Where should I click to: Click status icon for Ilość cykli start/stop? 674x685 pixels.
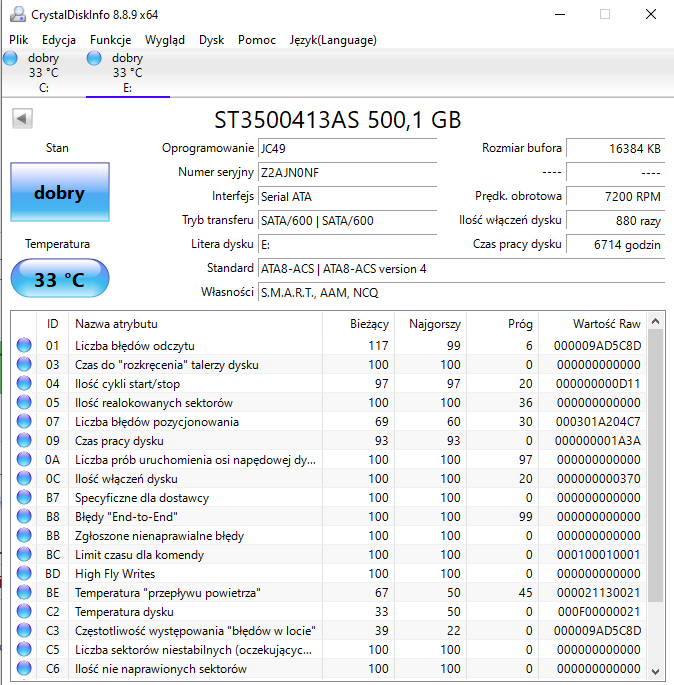pyautogui.click(x=24, y=383)
